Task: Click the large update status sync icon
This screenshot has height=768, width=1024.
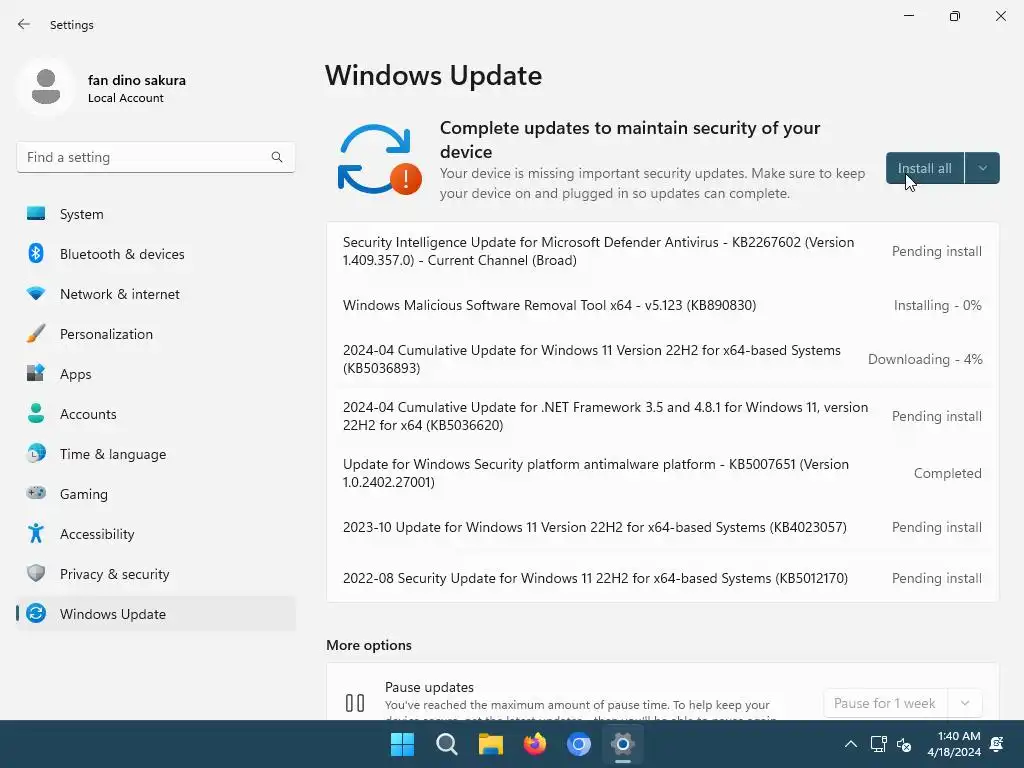Action: (x=379, y=159)
